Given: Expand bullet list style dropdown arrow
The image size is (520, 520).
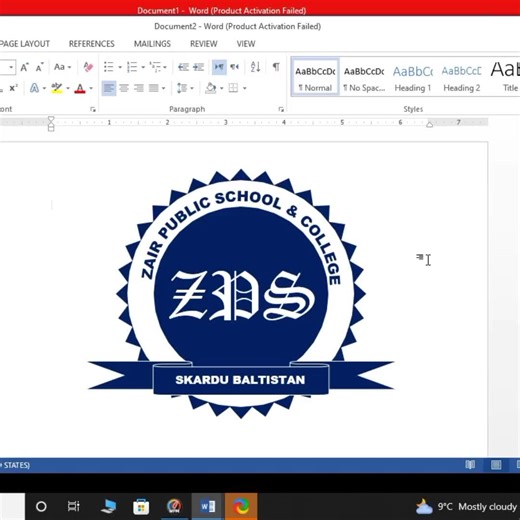Looking at the screenshot, I should (120, 67).
